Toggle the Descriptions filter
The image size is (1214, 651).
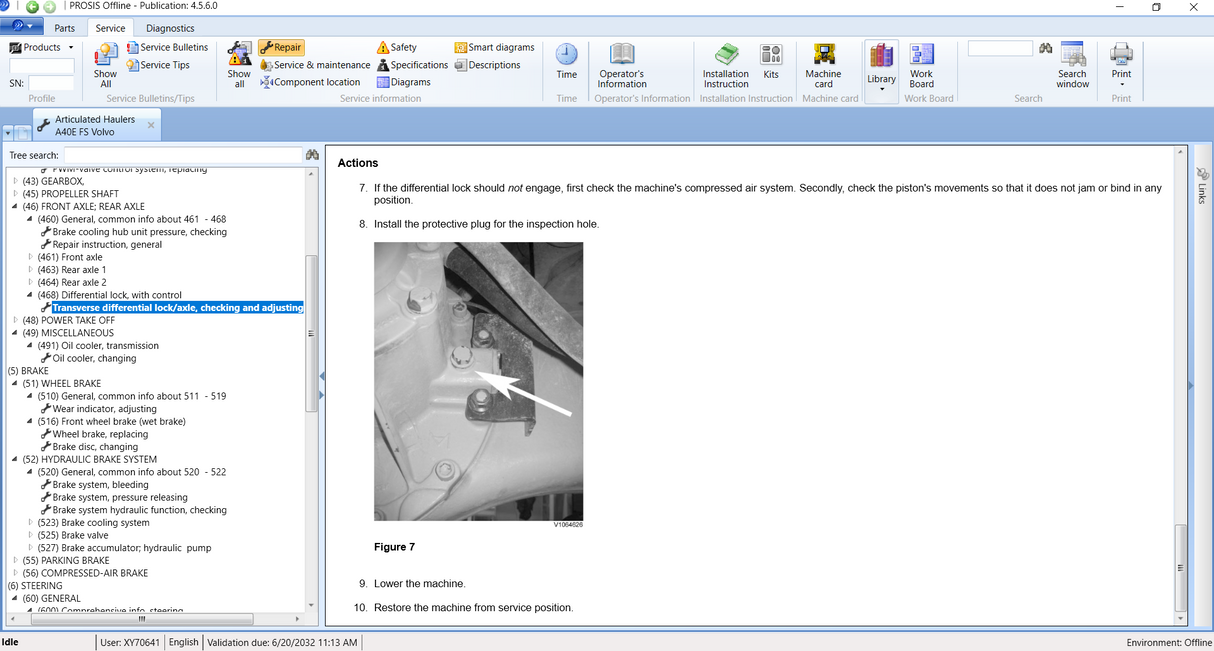click(487, 65)
